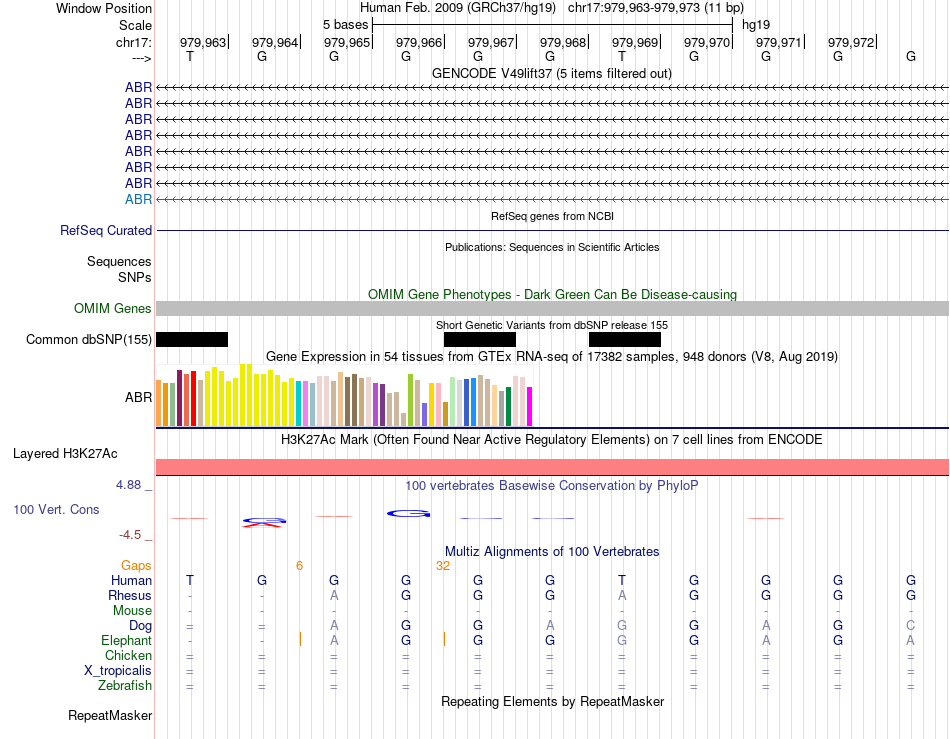Select the Dog alignment row label

[x=140, y=625]
